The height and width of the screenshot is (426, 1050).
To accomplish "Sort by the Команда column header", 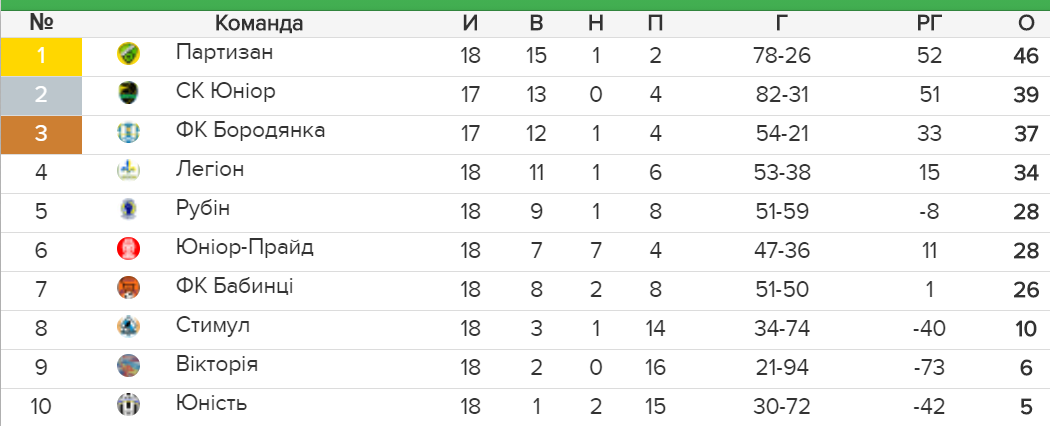I will click(259, 23).
